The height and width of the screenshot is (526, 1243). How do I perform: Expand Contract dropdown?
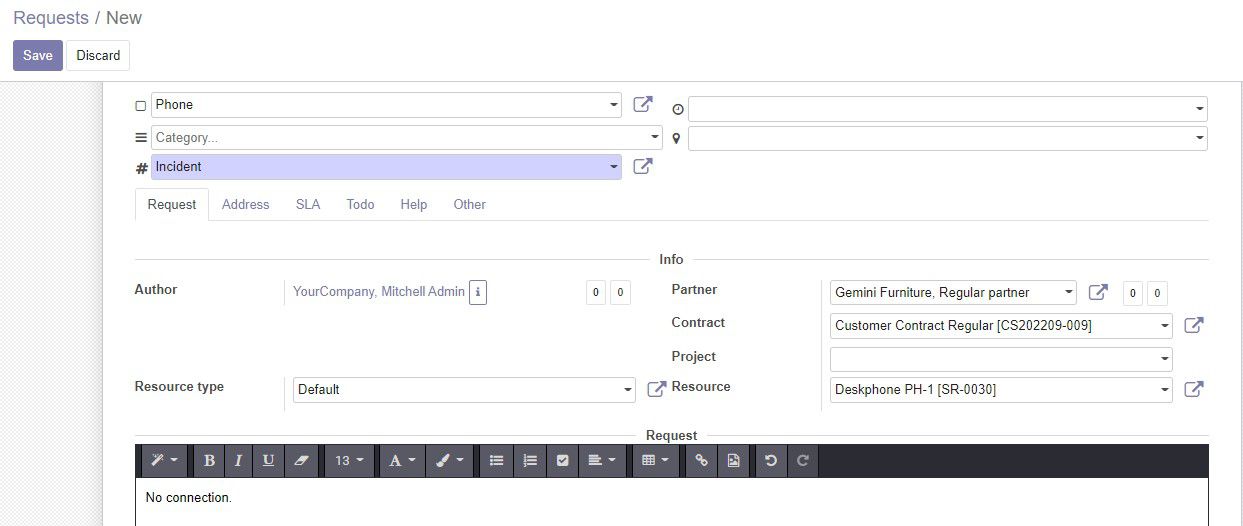[1165, 326]
